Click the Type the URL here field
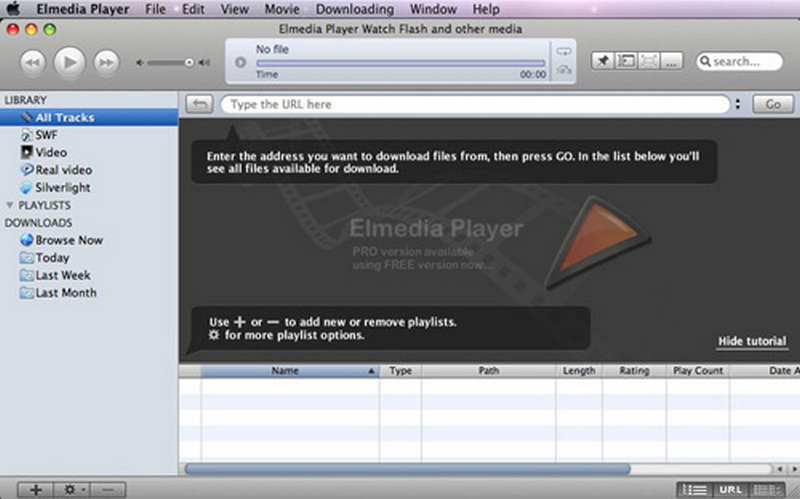Viewport: 800px width, 499px height. click(475, 104)
